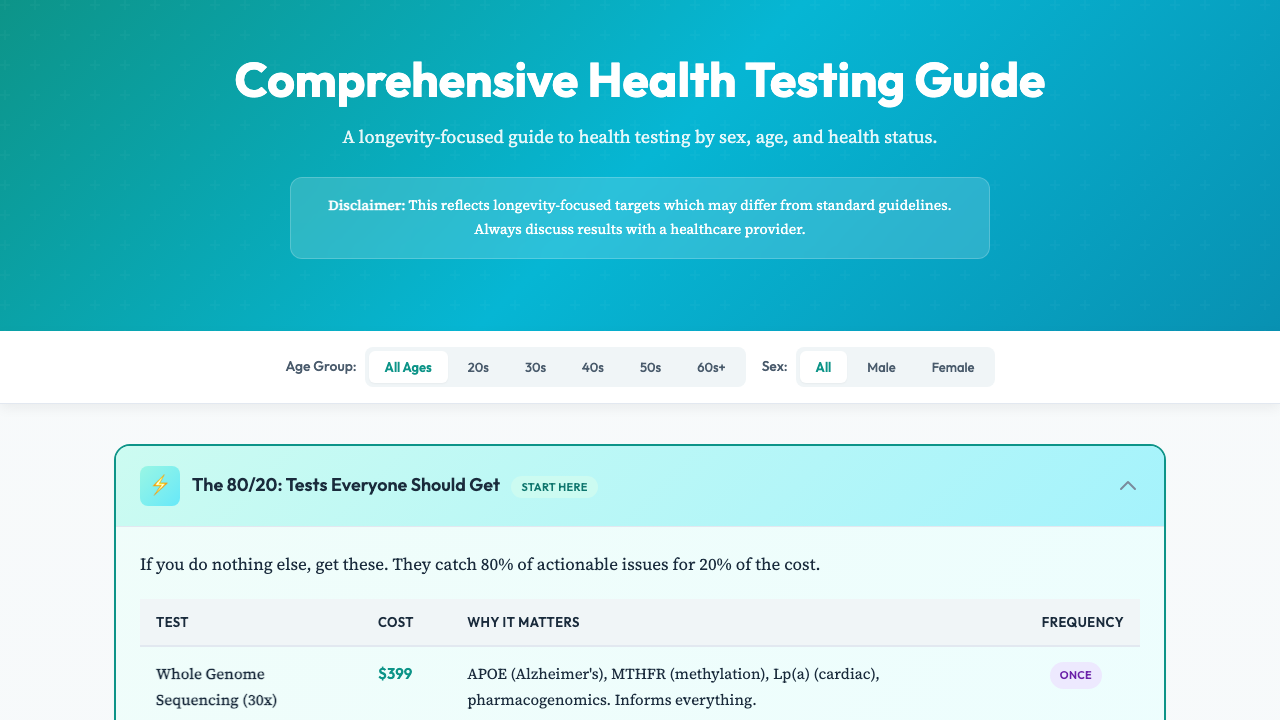Filter results by Female
The width and height of the screenshot is (1280, 720).
pos(952,367)
